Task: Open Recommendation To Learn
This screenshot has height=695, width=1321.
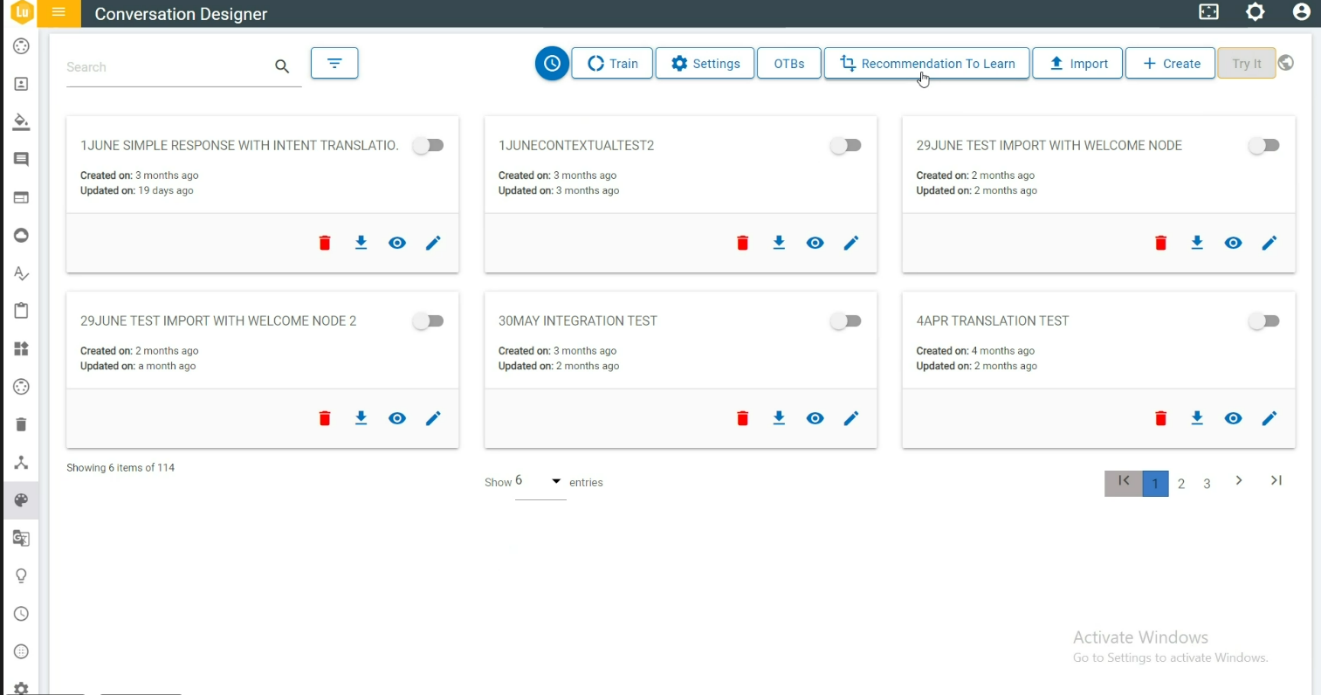Action: coord(927,63)
